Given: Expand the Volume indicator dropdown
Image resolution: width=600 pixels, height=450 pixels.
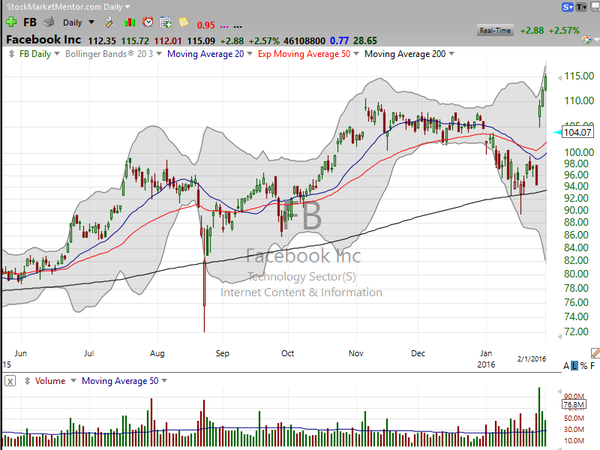Looking at the screenshot, I should pyautogui.click(x=73, y=381).
